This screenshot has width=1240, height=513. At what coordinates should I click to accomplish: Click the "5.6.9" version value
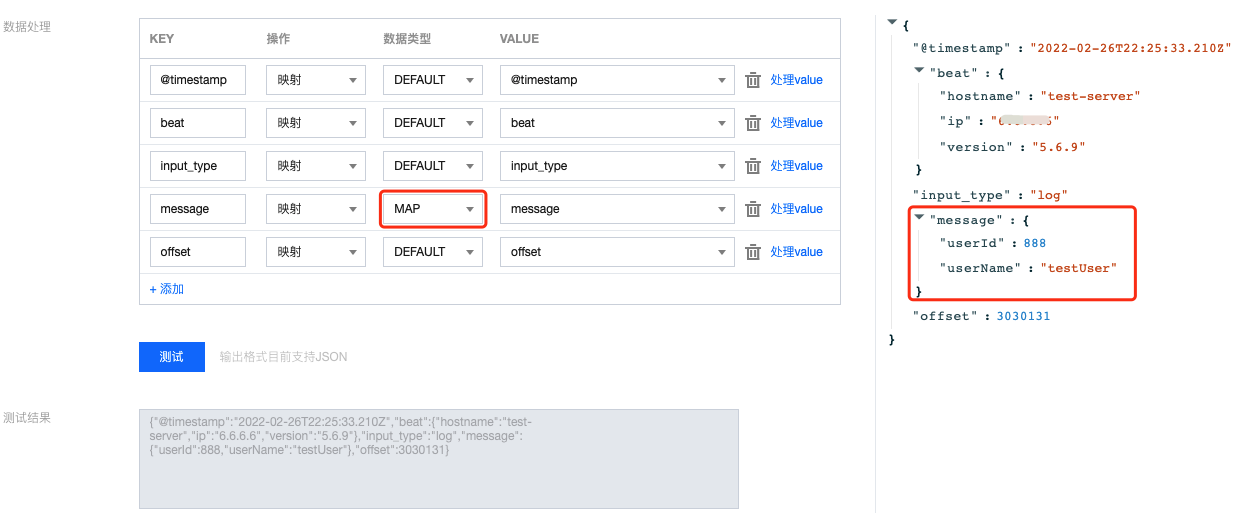pyautogui.click(x=1058, y=146)
